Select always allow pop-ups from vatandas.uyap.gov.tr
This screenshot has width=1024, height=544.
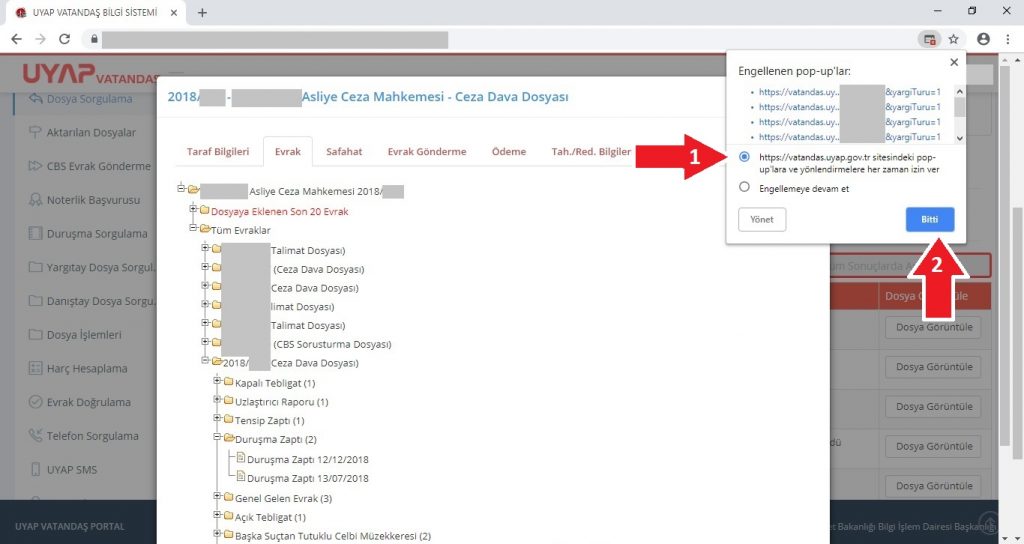pos(744,157)
